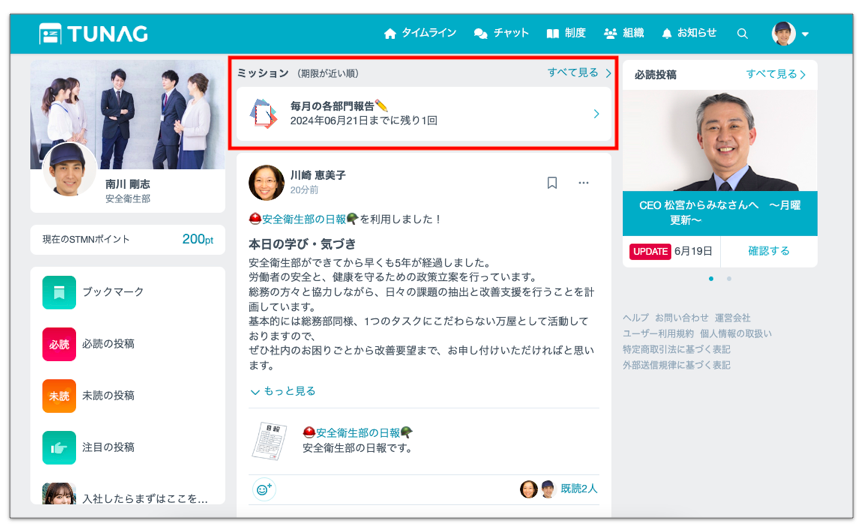Click the 確認する link
Image resolution: width=868 pixels, height=527 pixels.
pos(768,251)
